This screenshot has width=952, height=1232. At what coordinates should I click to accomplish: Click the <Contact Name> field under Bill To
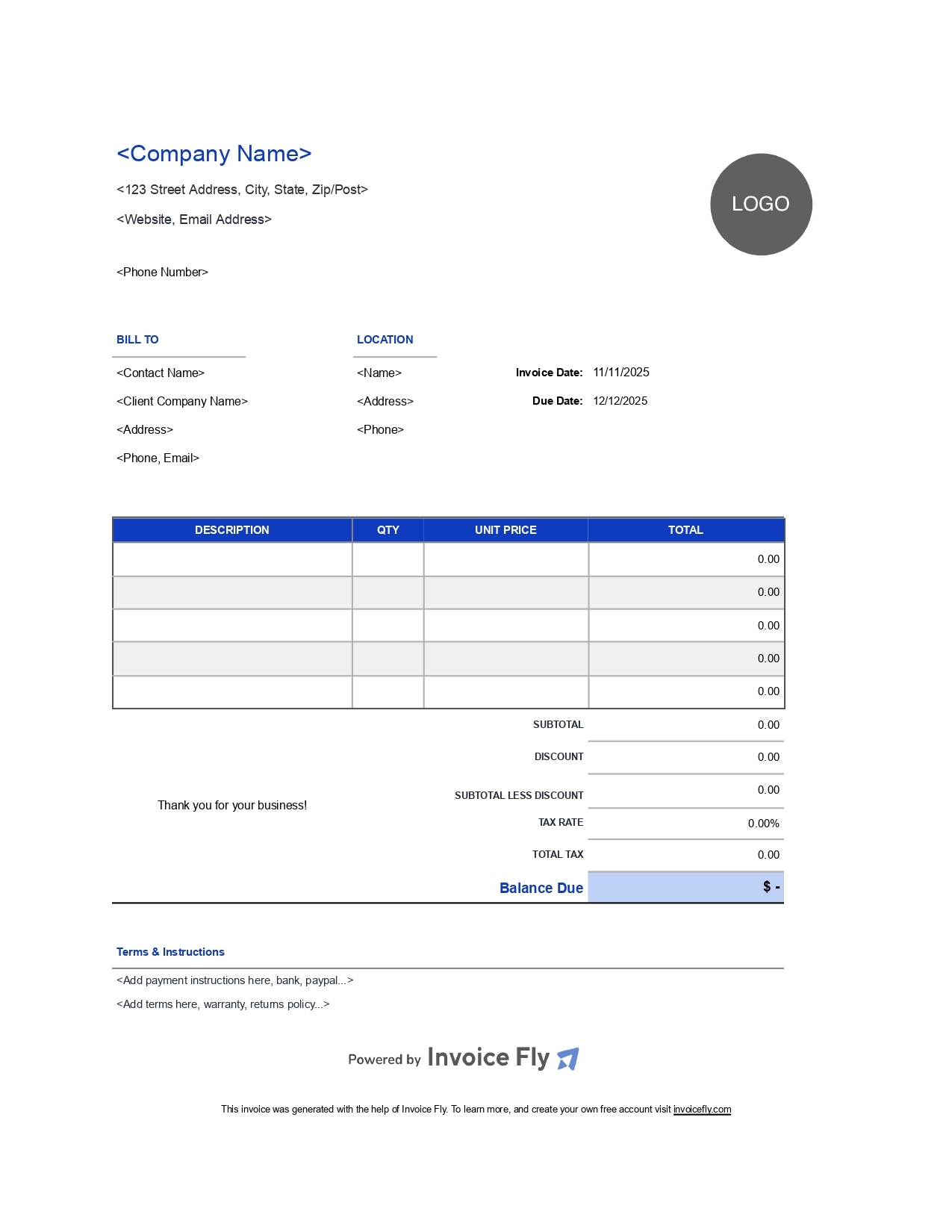pyautogui.click(x=160, y=373)
